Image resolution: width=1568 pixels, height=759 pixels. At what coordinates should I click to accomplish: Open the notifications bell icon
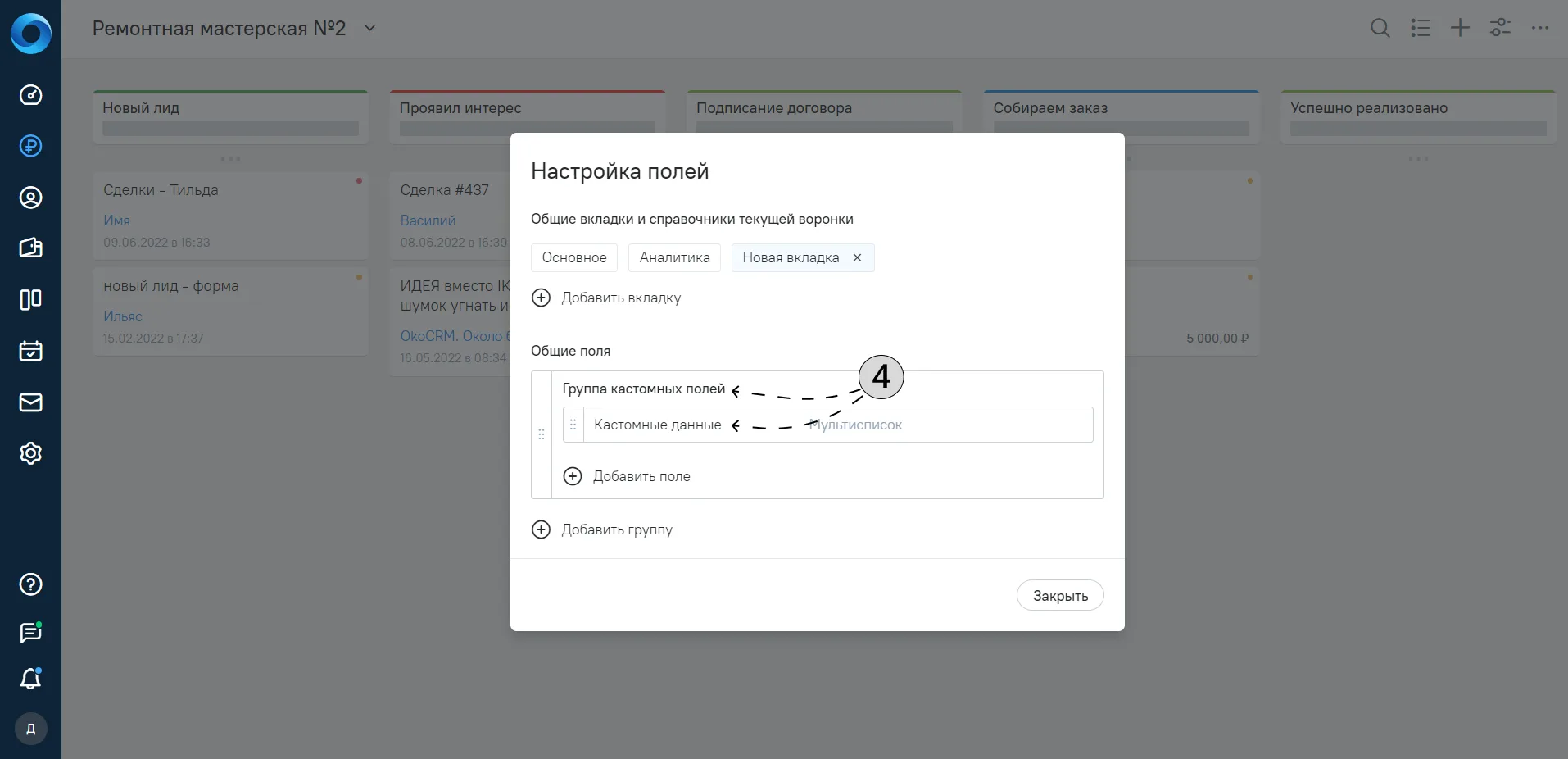(x=30, y=679)
